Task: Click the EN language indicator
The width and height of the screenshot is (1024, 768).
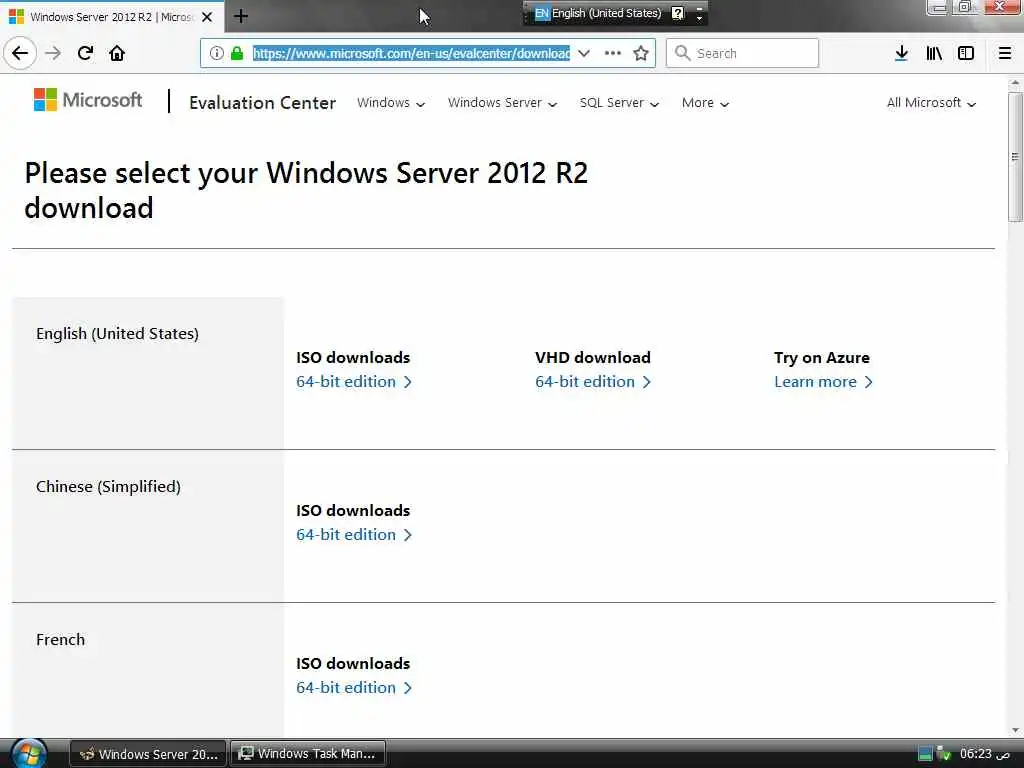Action: pos(542,13)
